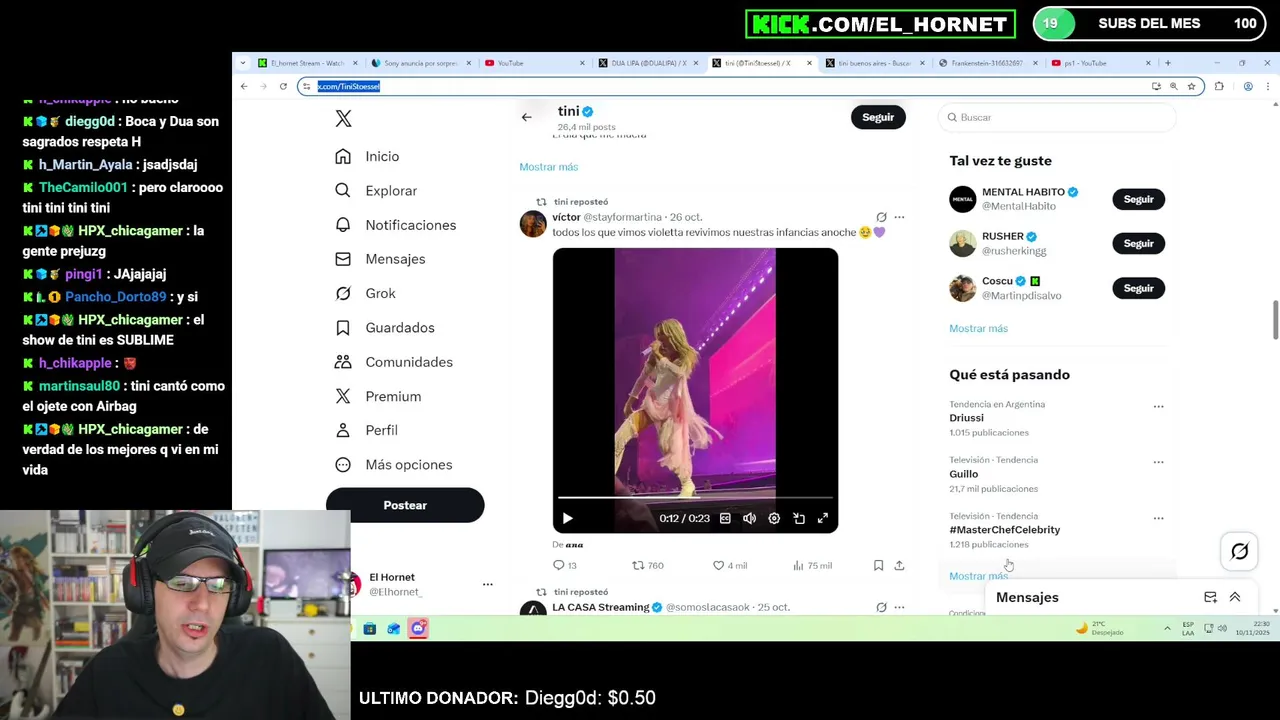1280x720 pixels.
Task: Expand the Mensajes drawer
Action: [x=1235, y=597]
